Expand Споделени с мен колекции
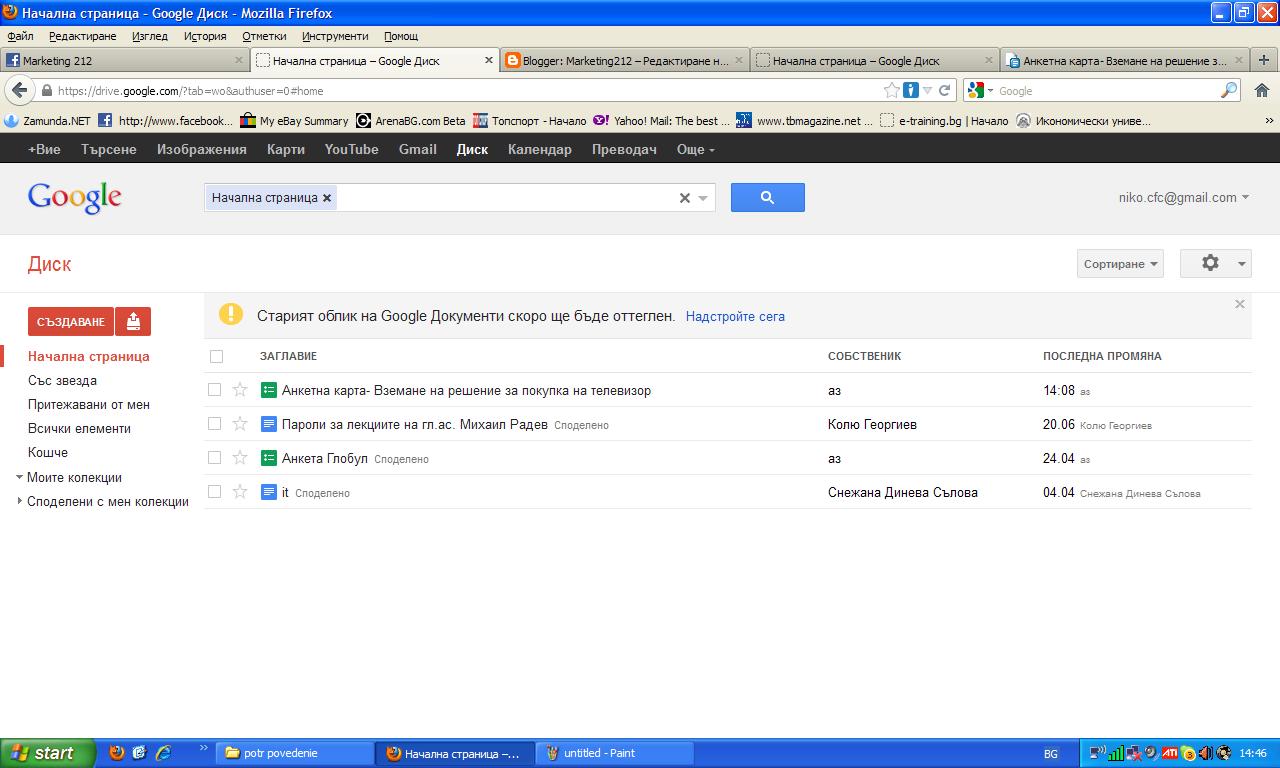This screenshot has width=1280, height=768. coord(19,501)
